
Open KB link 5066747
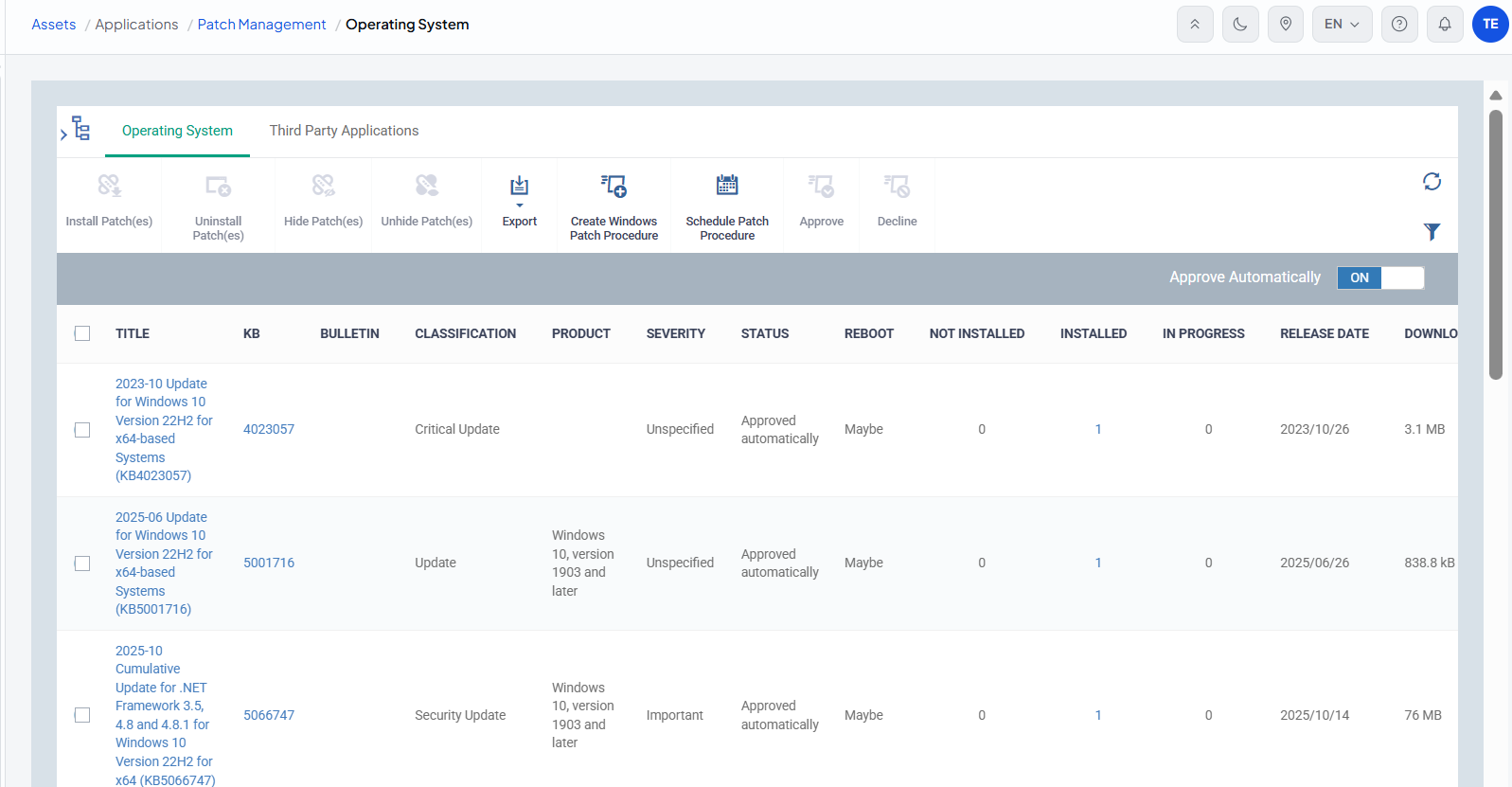[x=269, y=715]
